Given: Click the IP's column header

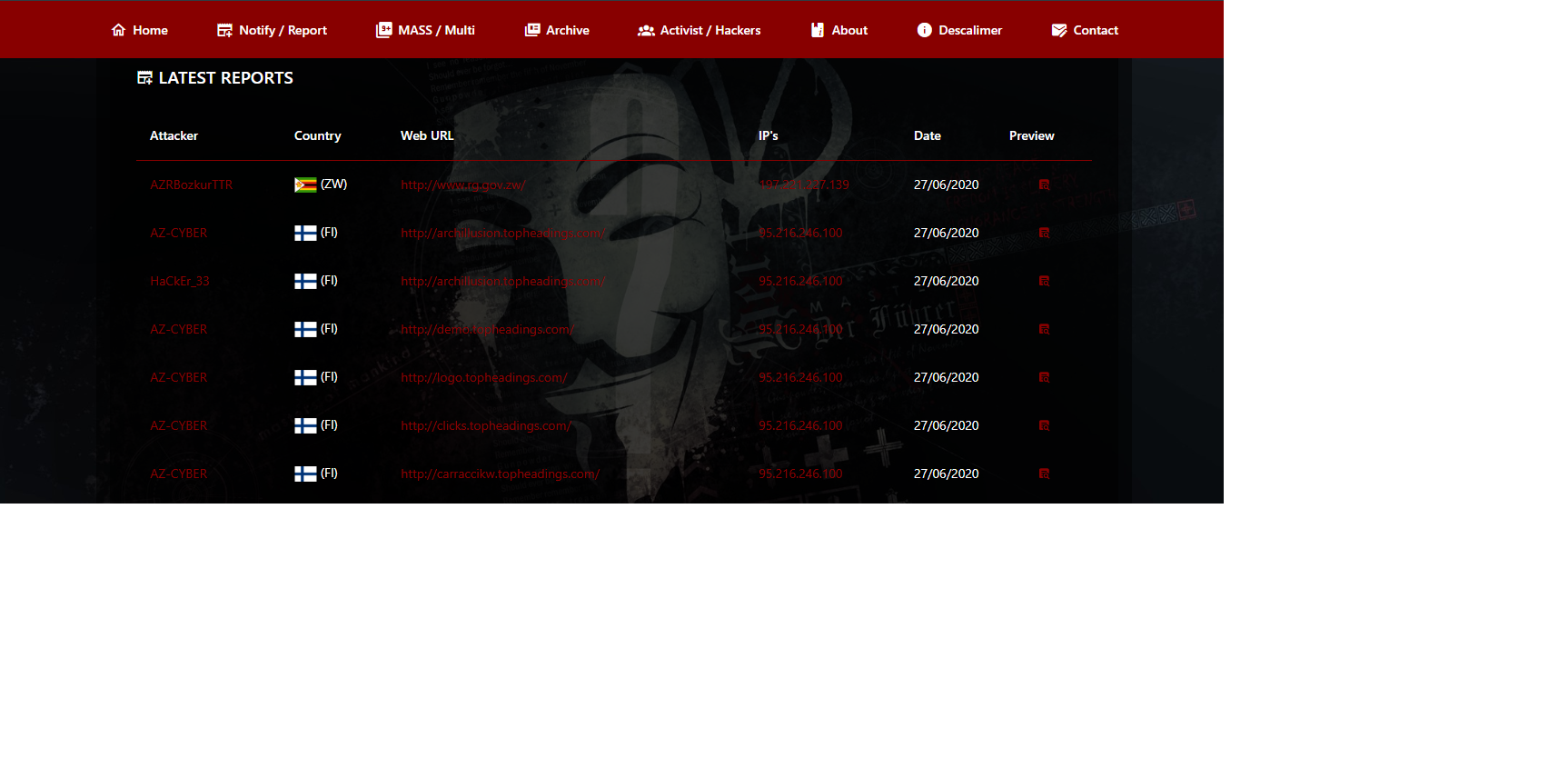Looking at the screenshot, I should pyautogui.click(x=769, y=135).
